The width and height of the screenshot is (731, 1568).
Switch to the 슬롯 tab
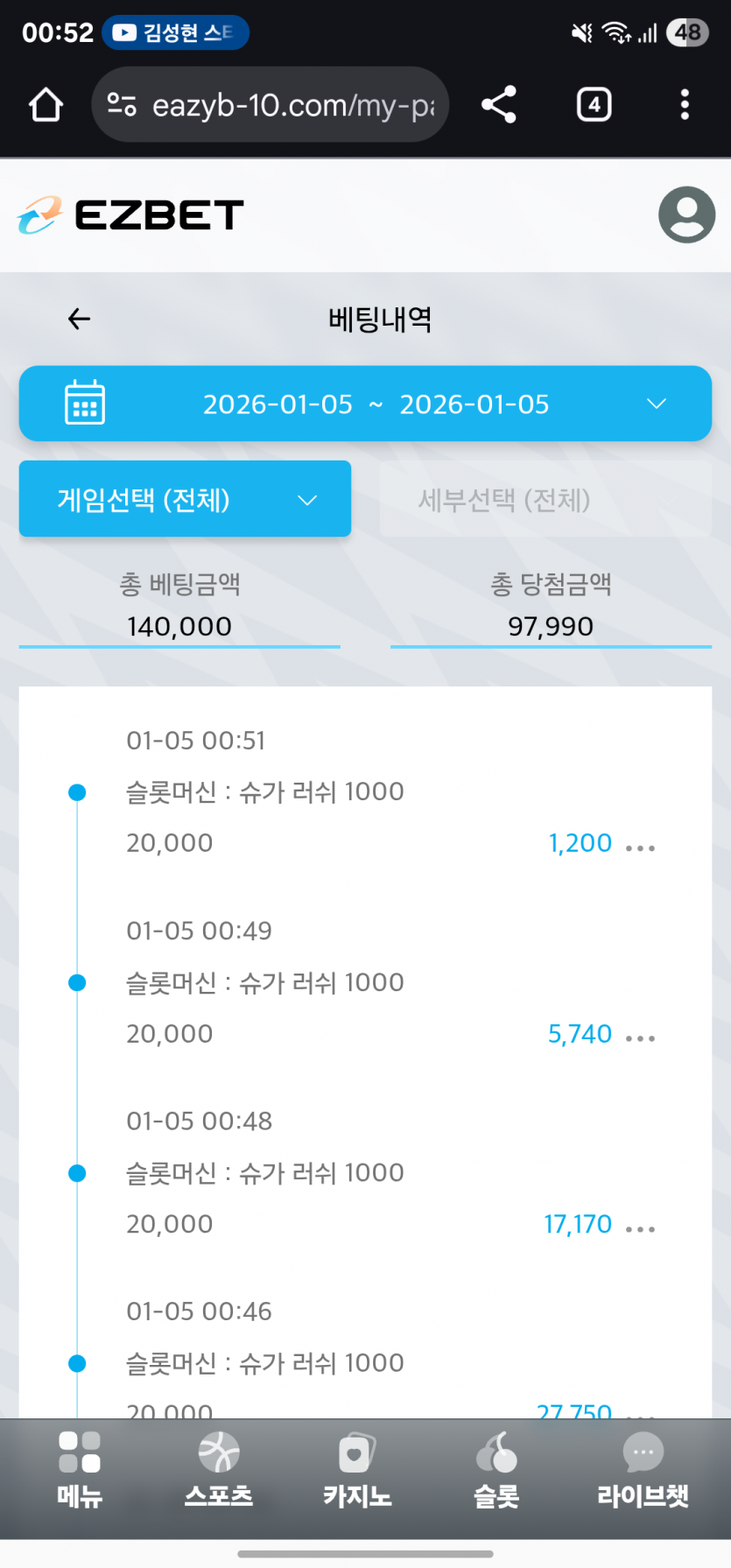coord(496,1469)
